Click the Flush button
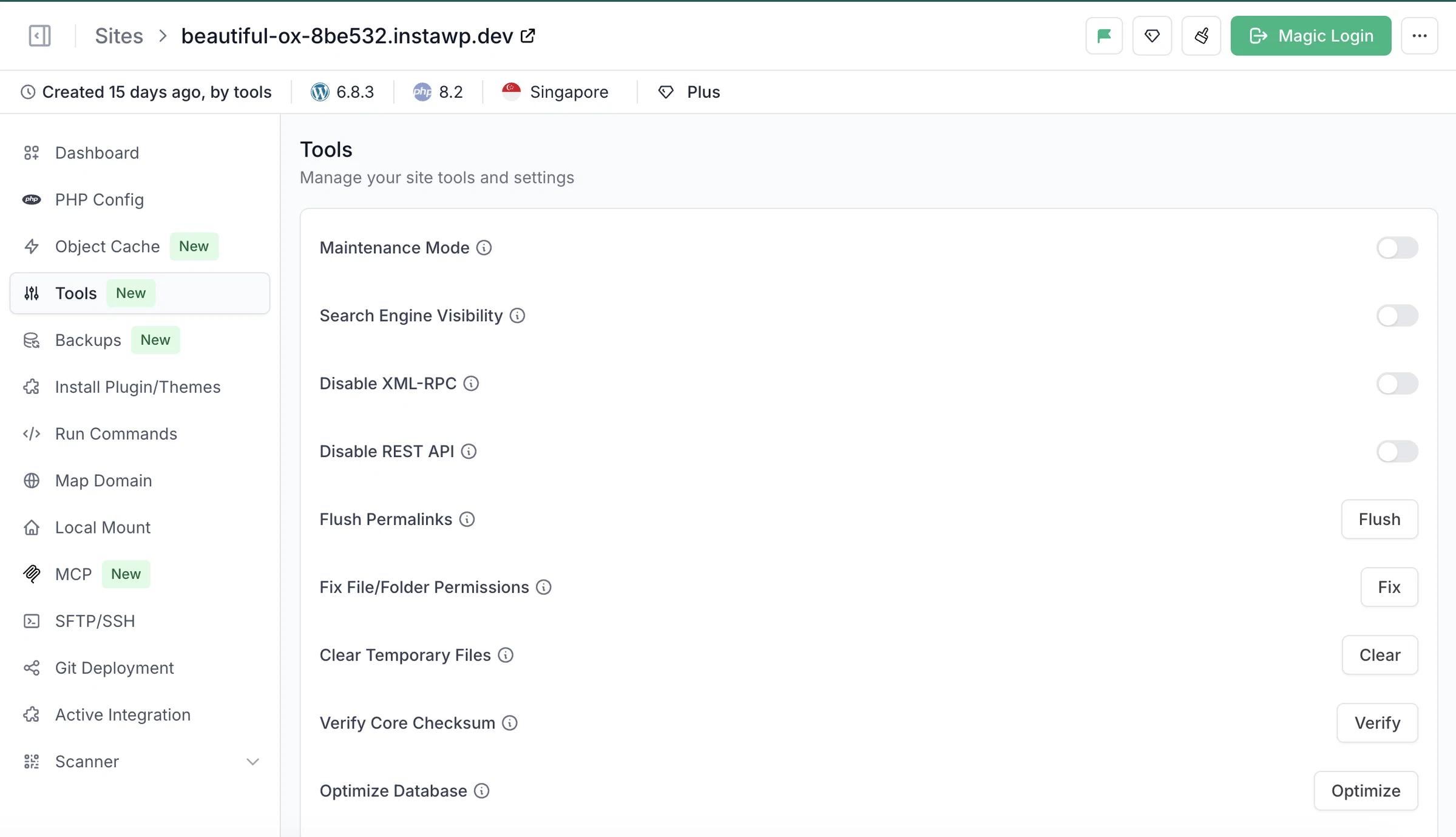The height and width of the screenshot is (837, 1456). pos(1380,520)
